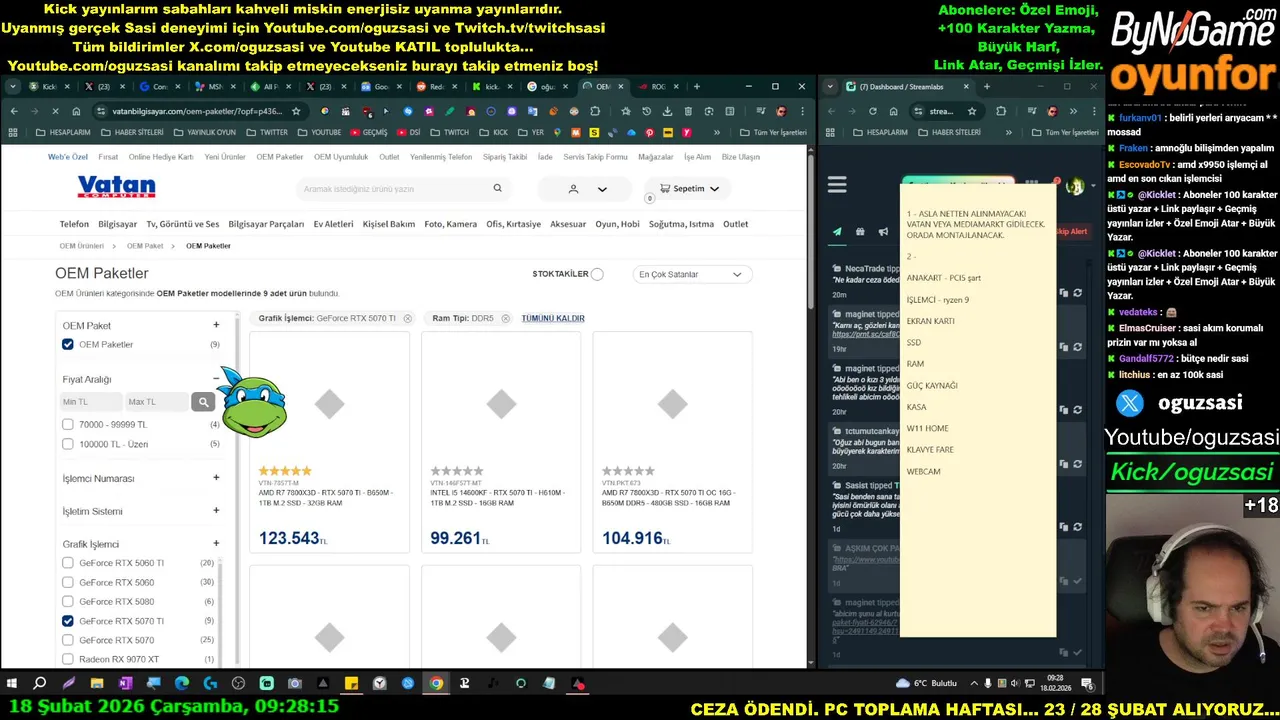This screenshot has width=1280, height=720.
Task: Switch to the Dashboard / Streamlabs tab
Action: point(909,87)
